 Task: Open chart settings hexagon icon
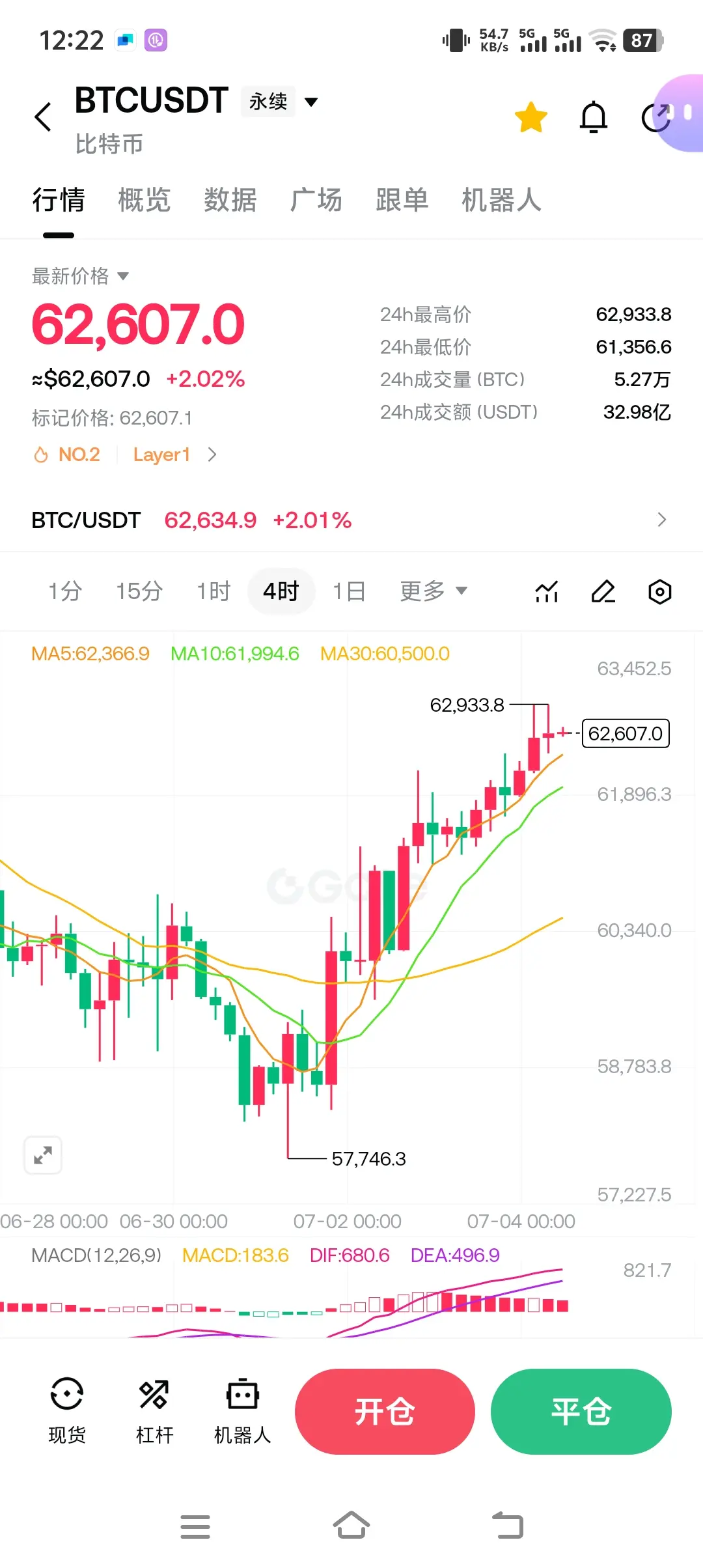point(659,591)
